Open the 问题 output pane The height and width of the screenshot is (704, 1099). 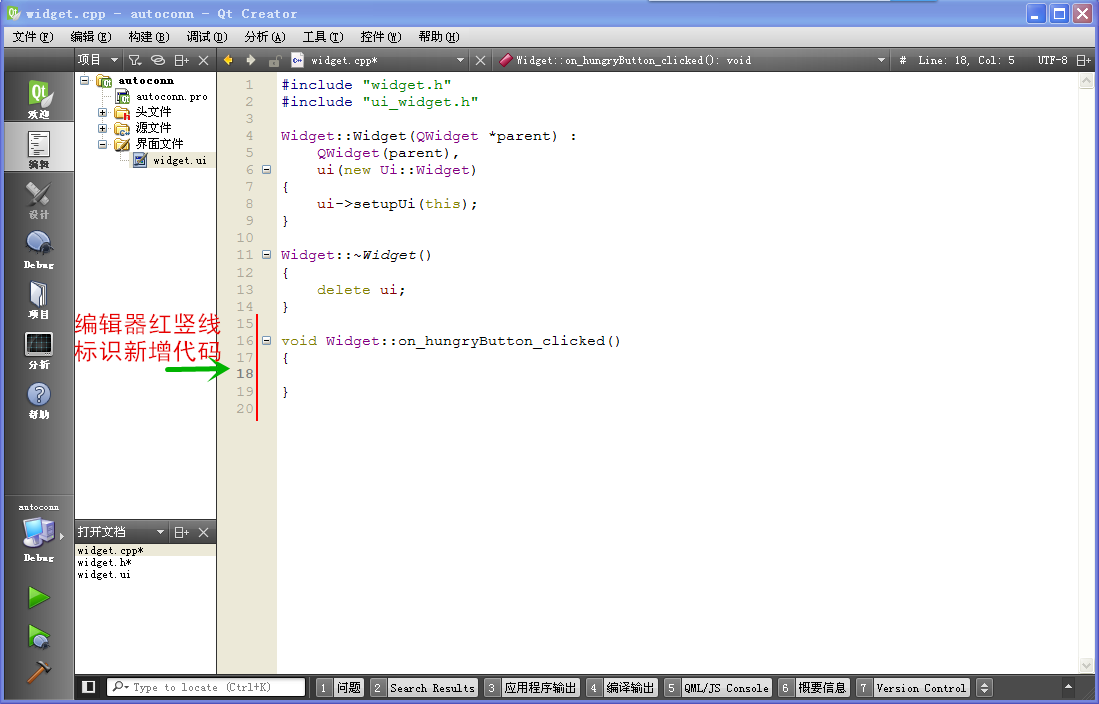(340, 688)
